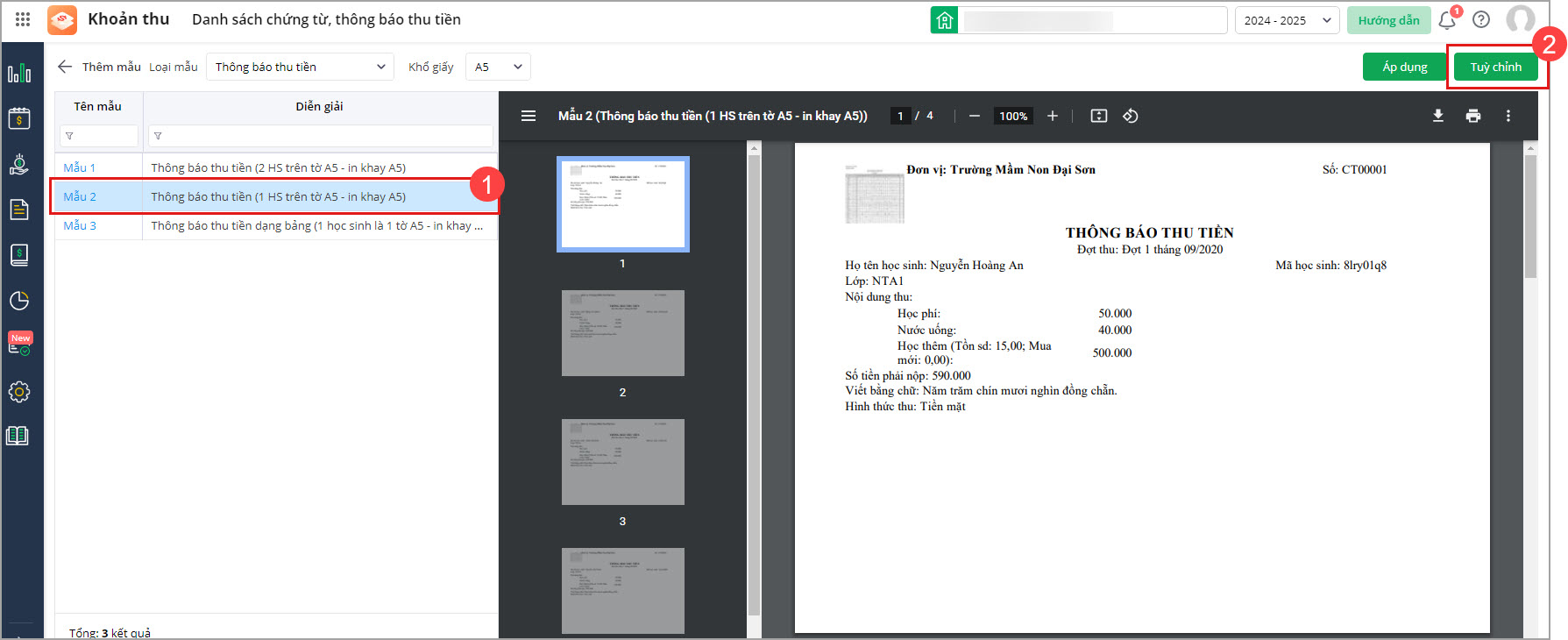Rotate the PDF page view
Viewport: 1568px width, 640px height.
point(1131,116)
